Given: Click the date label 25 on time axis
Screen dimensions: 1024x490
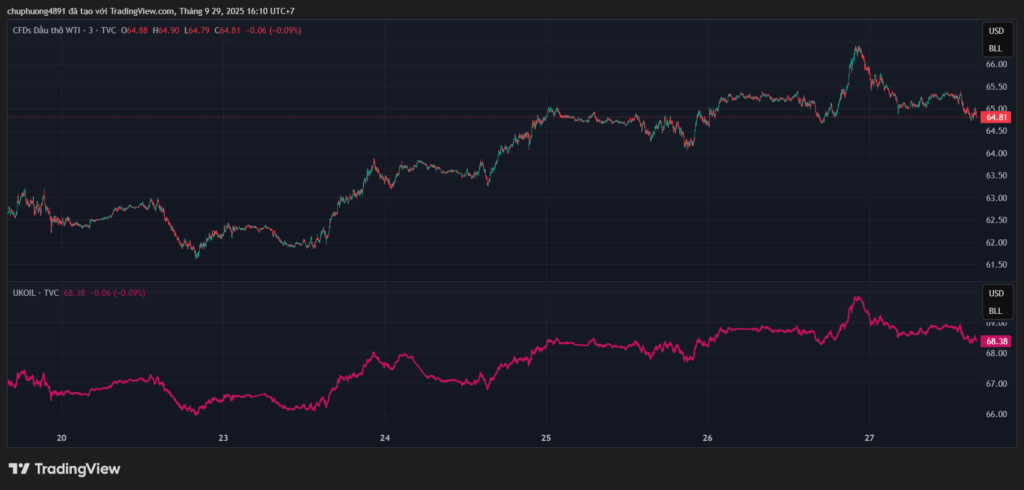Looking at the screenshot, I should coord(546,438).
